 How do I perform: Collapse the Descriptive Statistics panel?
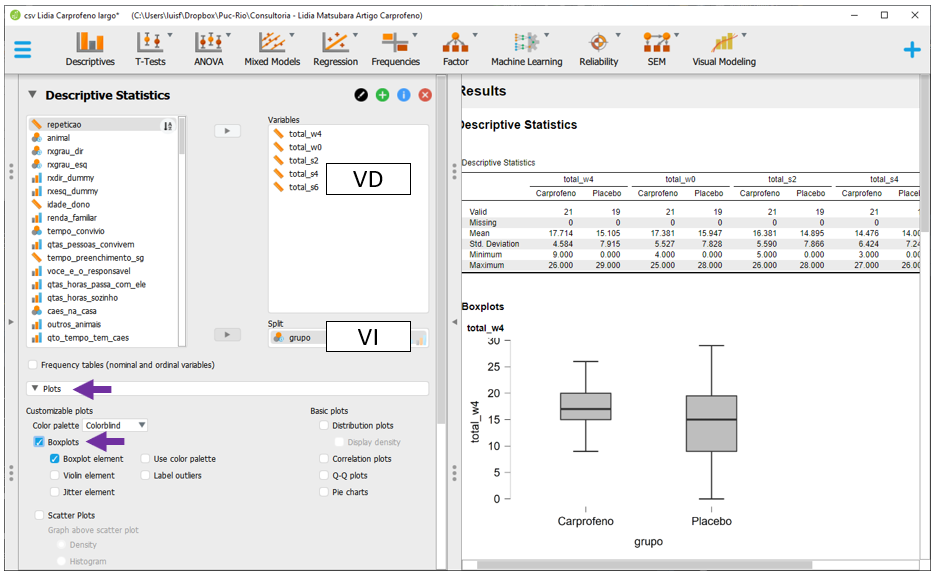click(32, 95)
